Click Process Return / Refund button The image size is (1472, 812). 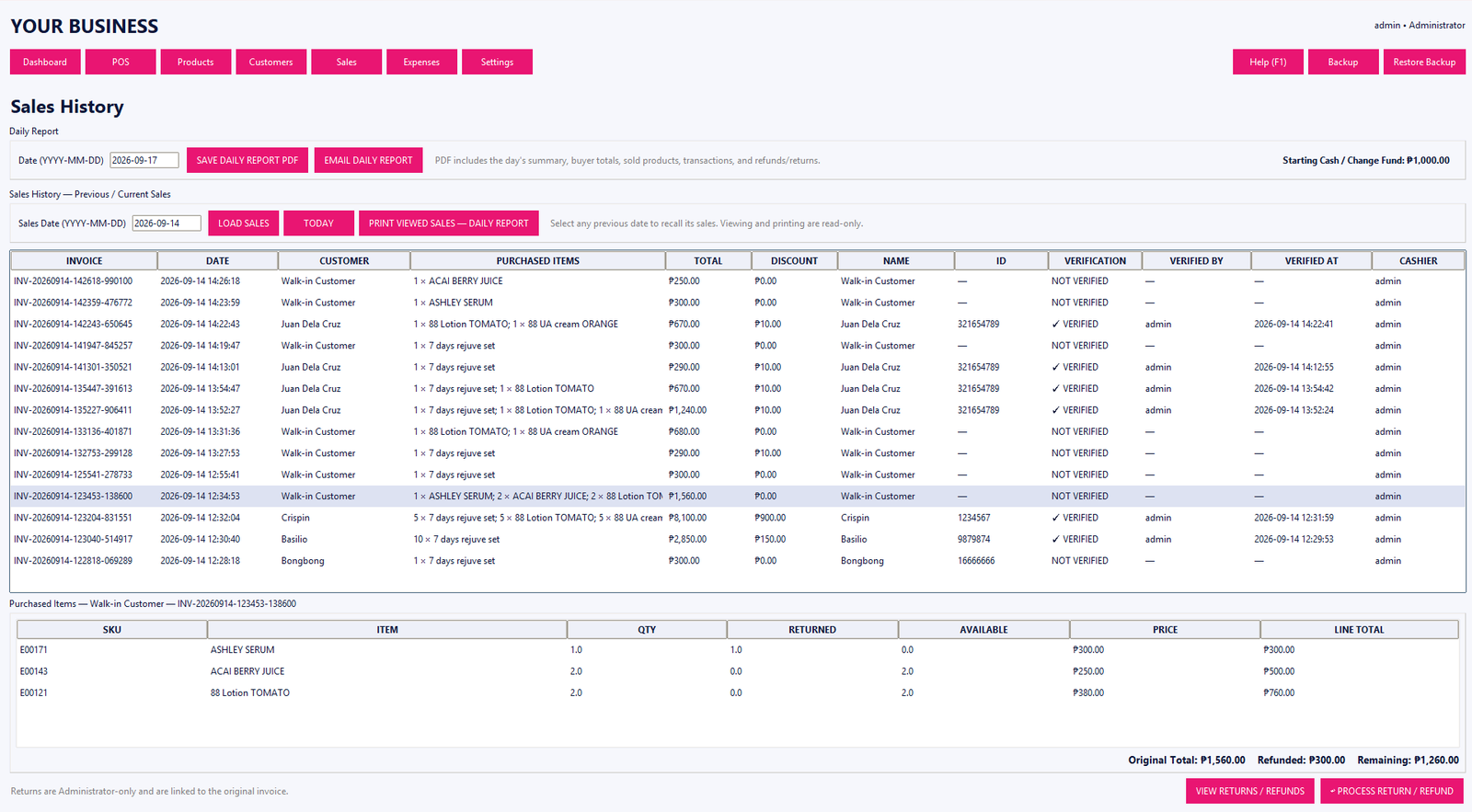coord(1392,791)
